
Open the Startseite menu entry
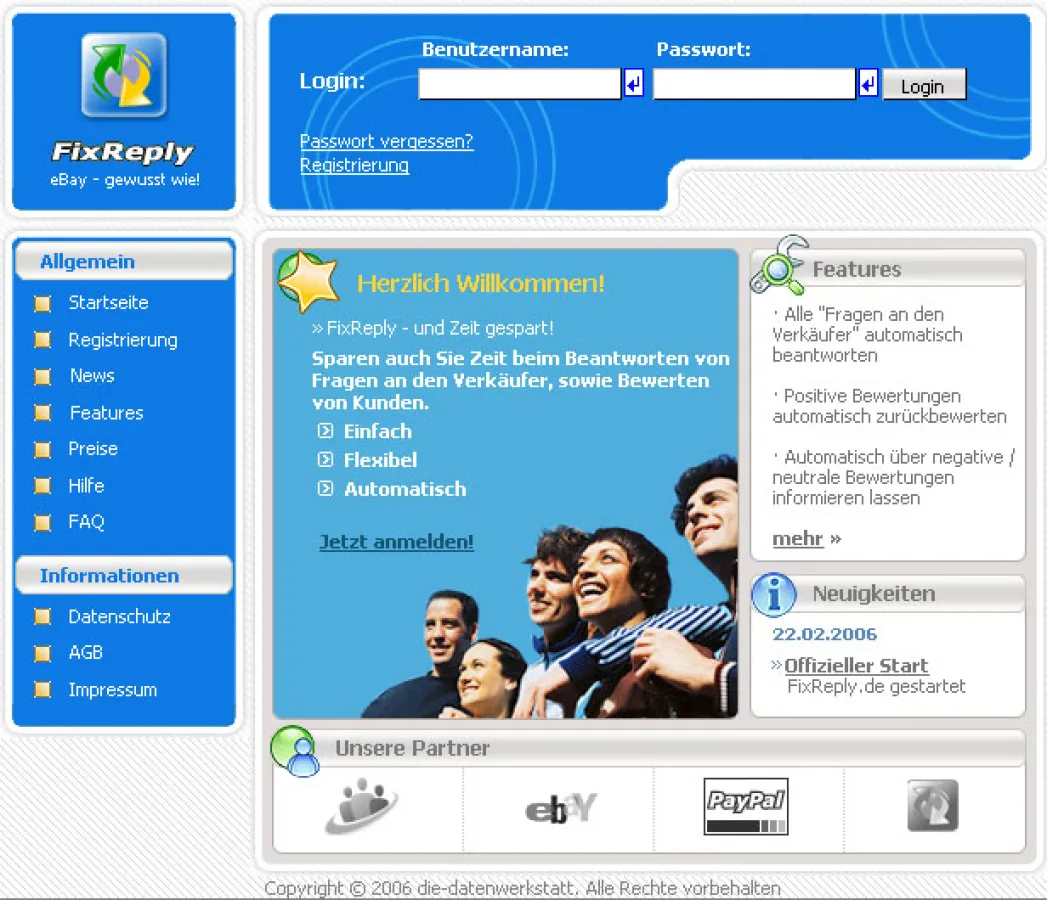pyautogui.click(x=110, y=303)
